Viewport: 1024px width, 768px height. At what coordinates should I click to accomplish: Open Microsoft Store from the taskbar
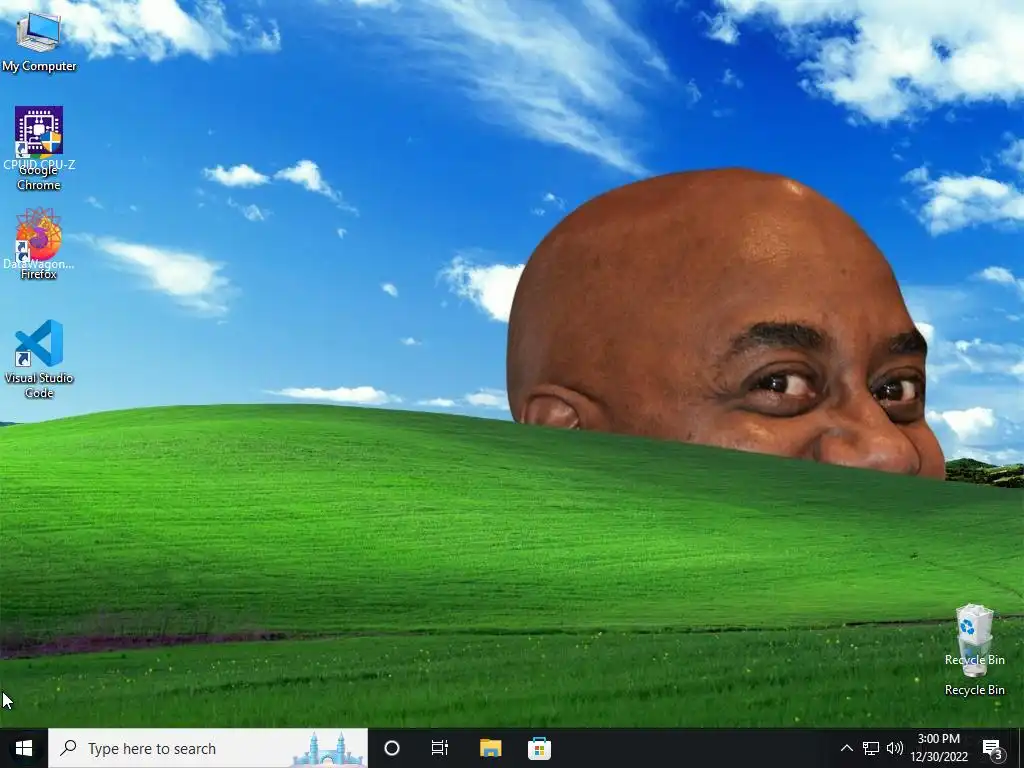click(x=539, y=748)
